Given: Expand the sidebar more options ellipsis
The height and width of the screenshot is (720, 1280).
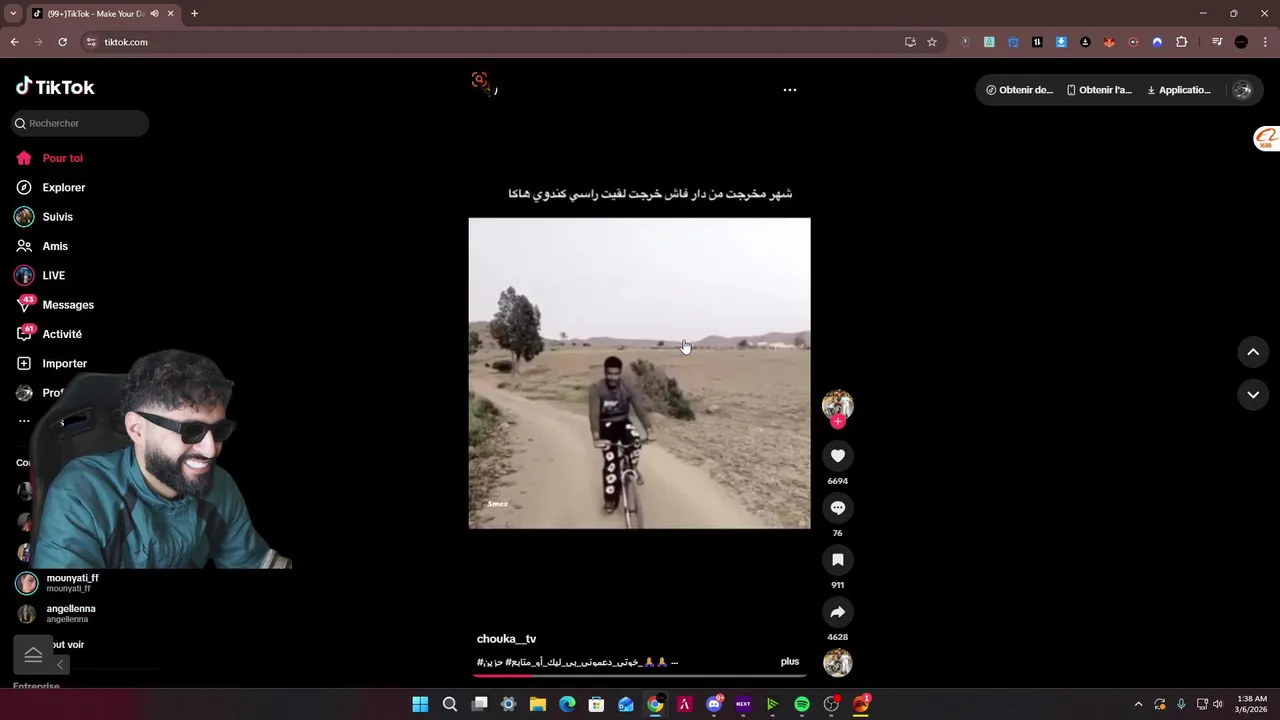Looking at the screenshot, I should click(24, 421).
